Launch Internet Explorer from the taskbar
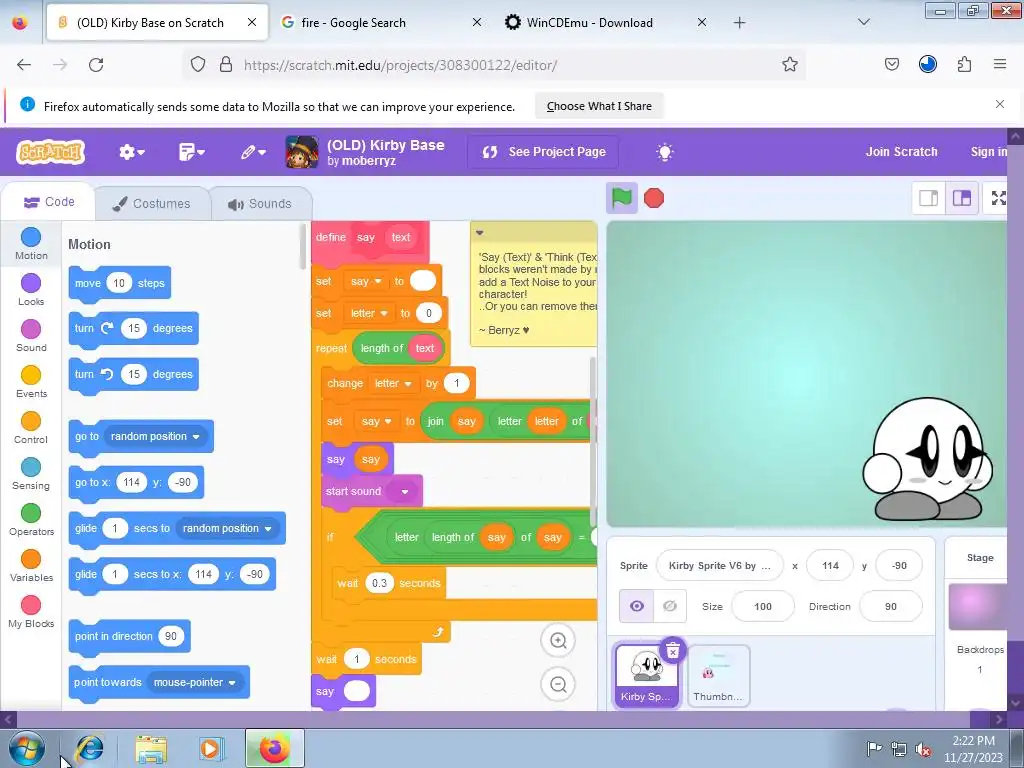This screenshot has width=1024, height=768. (90, 748)
